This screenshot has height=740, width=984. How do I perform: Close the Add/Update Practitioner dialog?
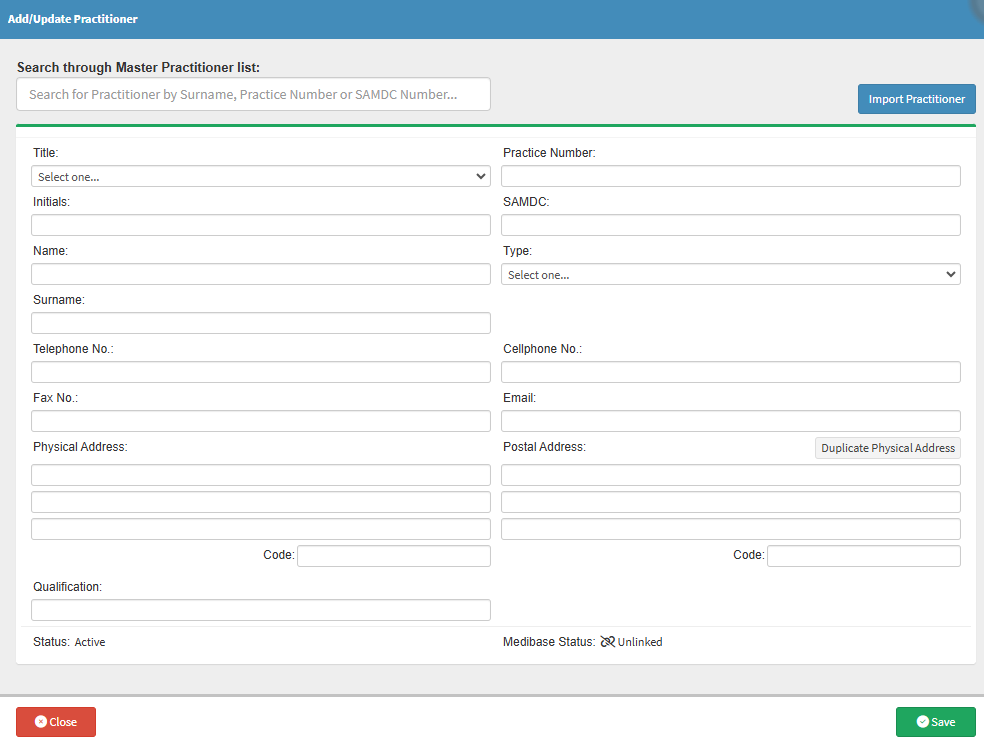(x=56, y=722)
